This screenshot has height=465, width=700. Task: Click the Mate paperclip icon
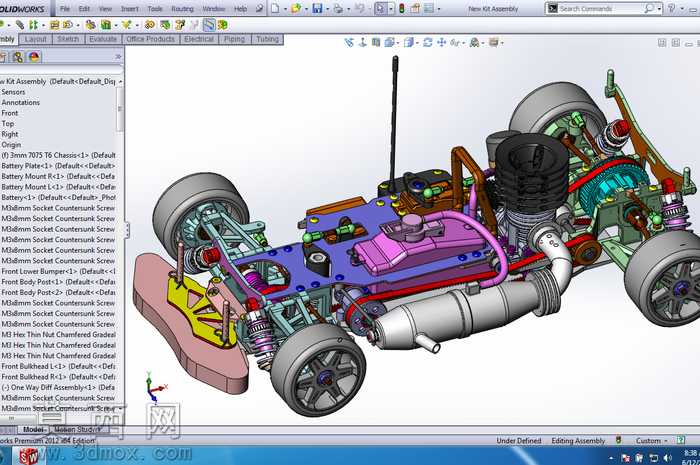tap(20, 25)
